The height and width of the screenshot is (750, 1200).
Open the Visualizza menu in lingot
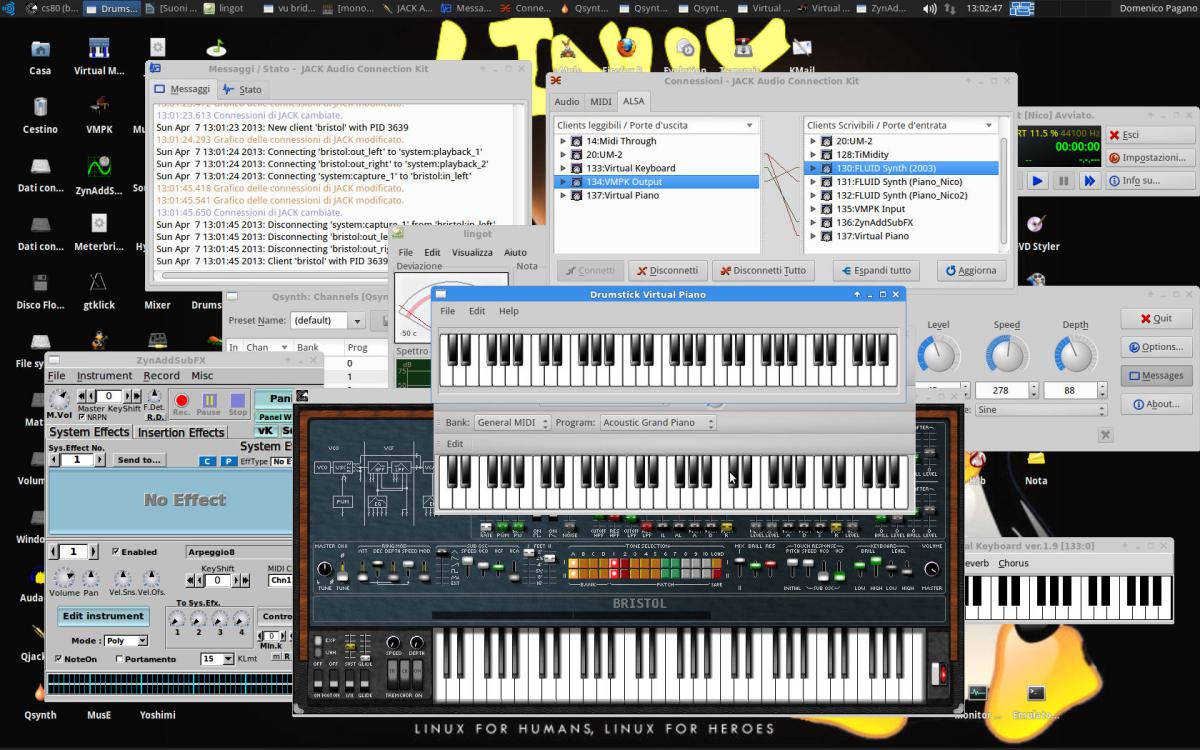tap(472, 252)
